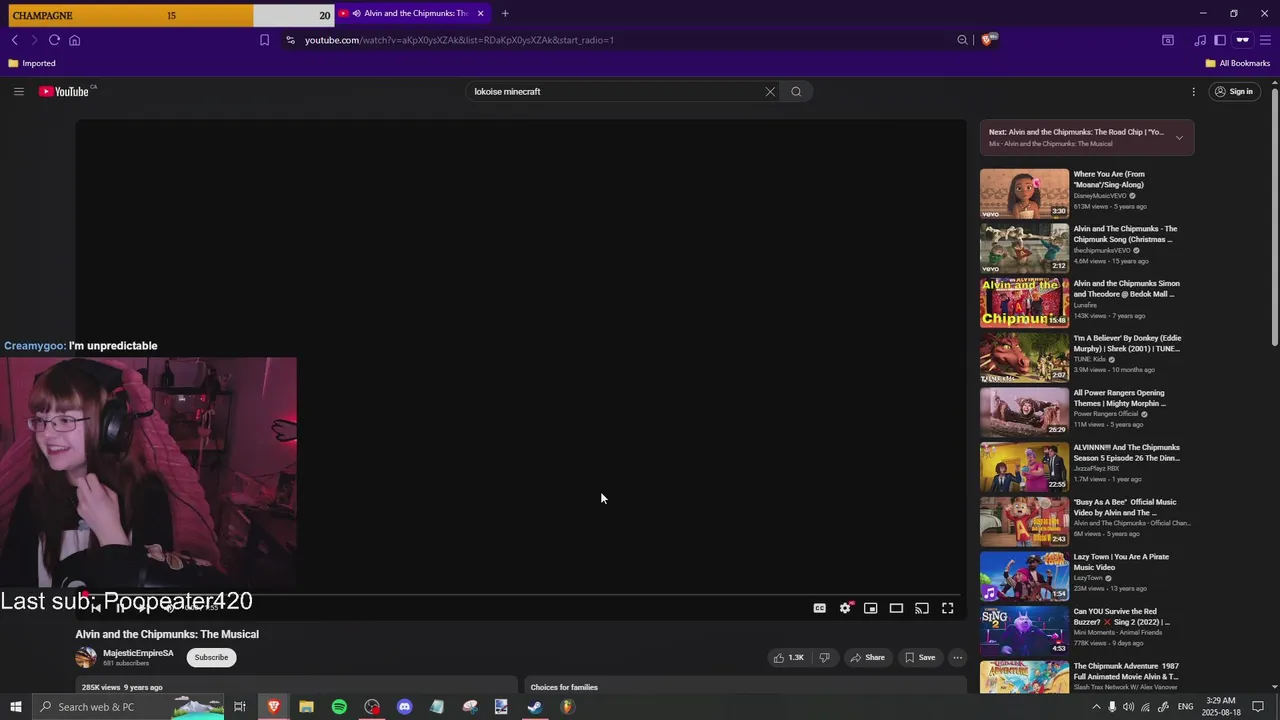Image resolution: width=1280 pixels, height=720 pixels.
Task: Open the Moana 'Where You Are' thumbnail
Action: [1024, 193]
